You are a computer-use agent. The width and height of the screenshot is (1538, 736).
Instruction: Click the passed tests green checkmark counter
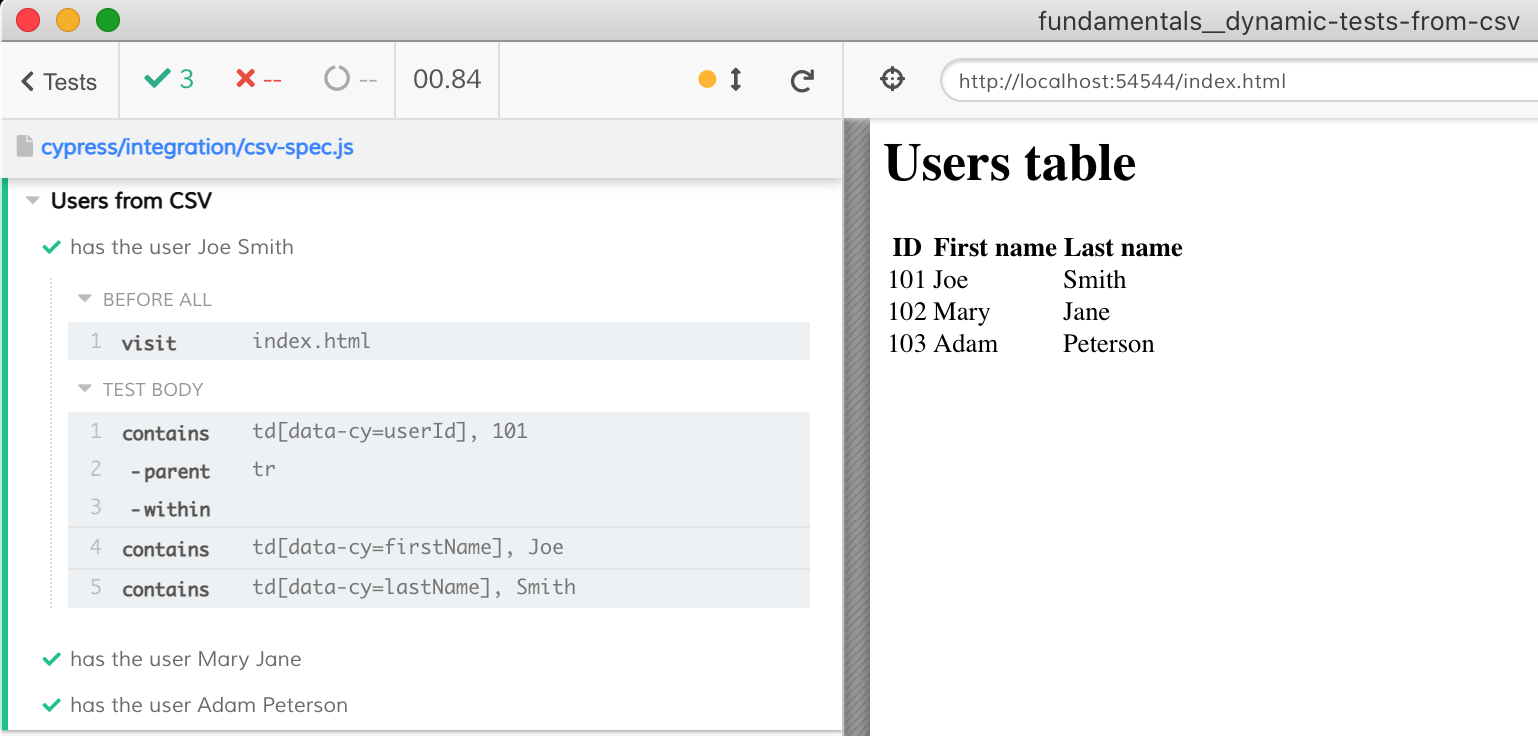coord(169,80)
